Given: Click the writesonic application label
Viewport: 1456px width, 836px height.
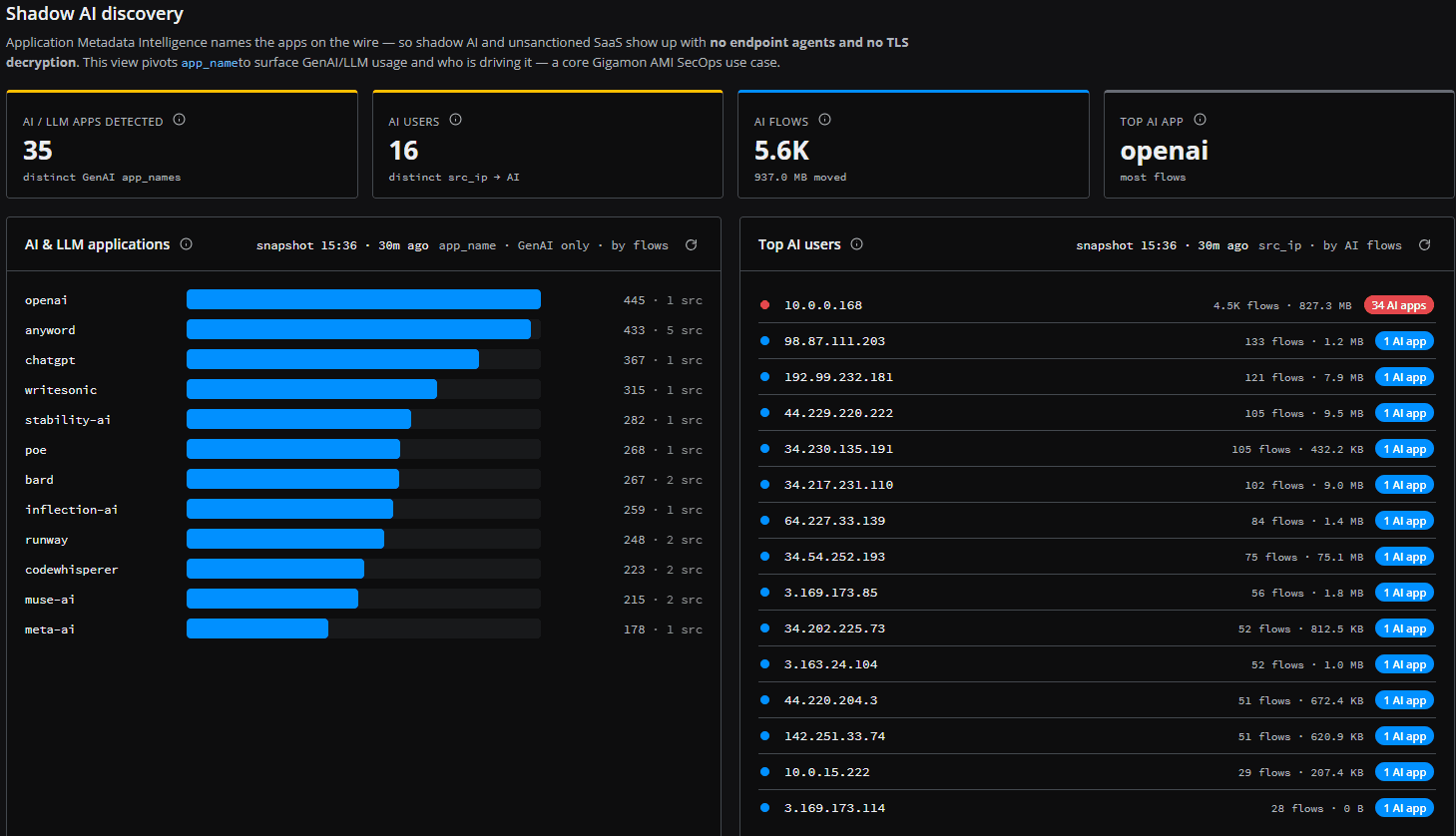Looking at the screenshot, I should click(x=61, y=390).
